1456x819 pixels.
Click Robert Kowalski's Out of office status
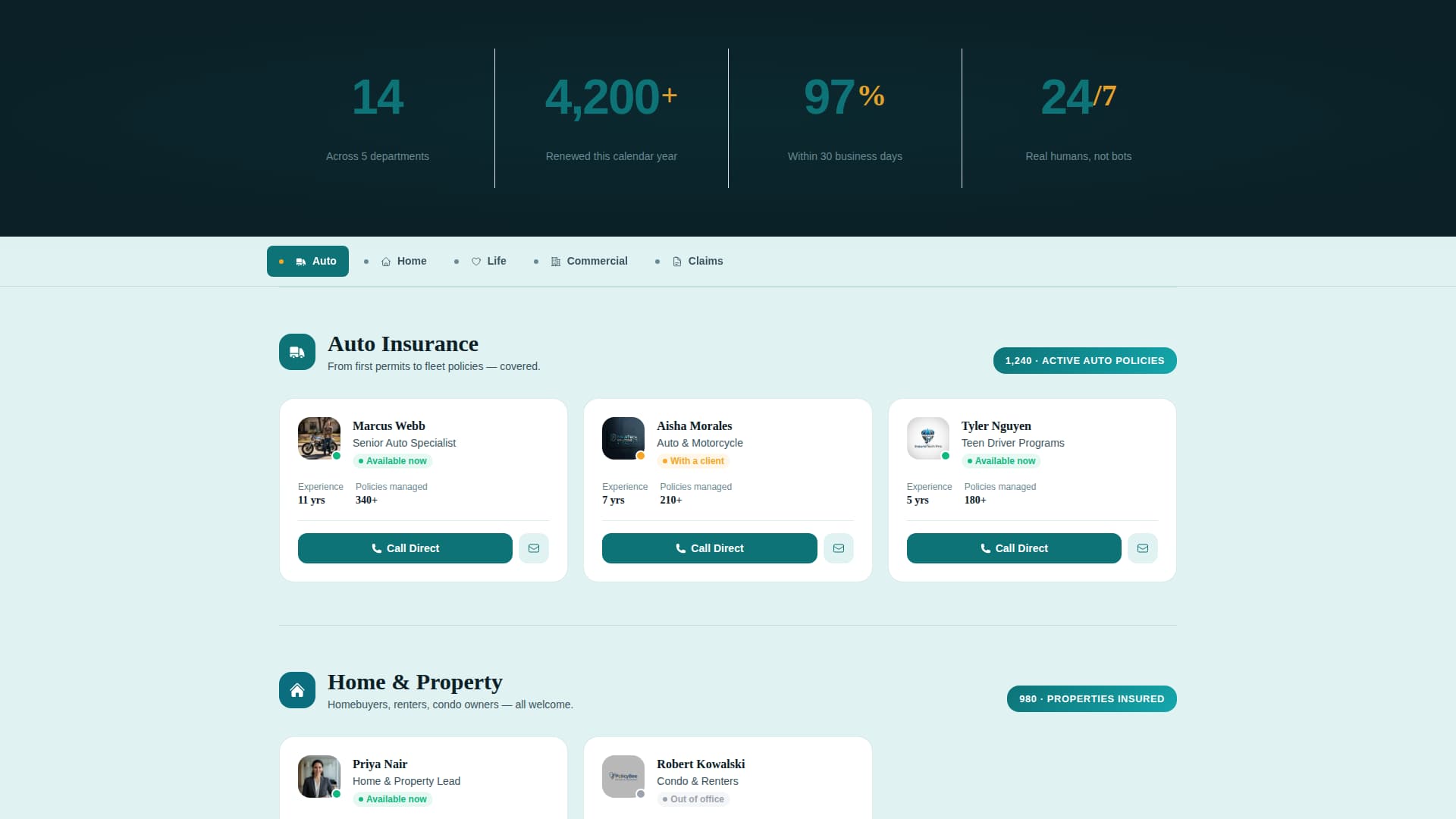[693, 799]
